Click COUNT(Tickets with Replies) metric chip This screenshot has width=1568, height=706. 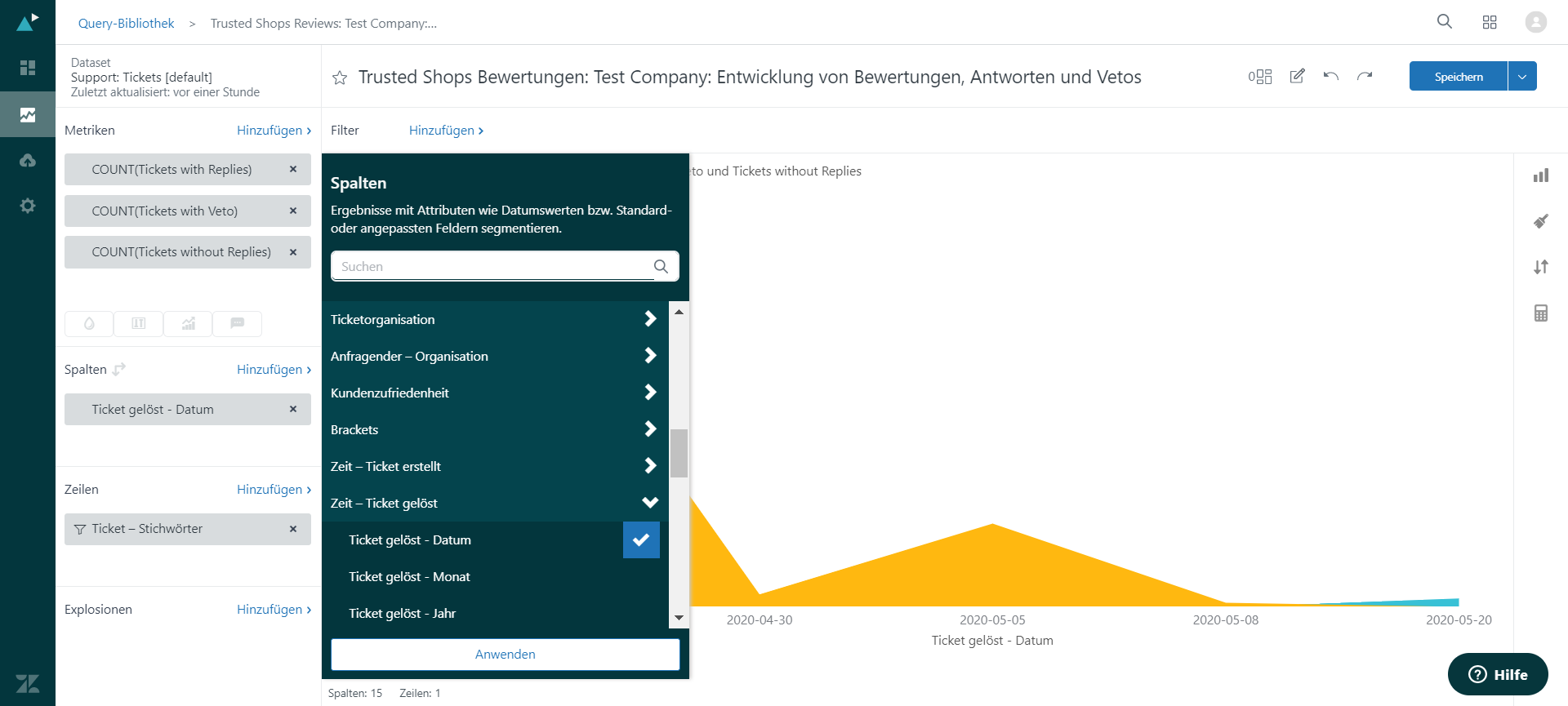point(187,169)
